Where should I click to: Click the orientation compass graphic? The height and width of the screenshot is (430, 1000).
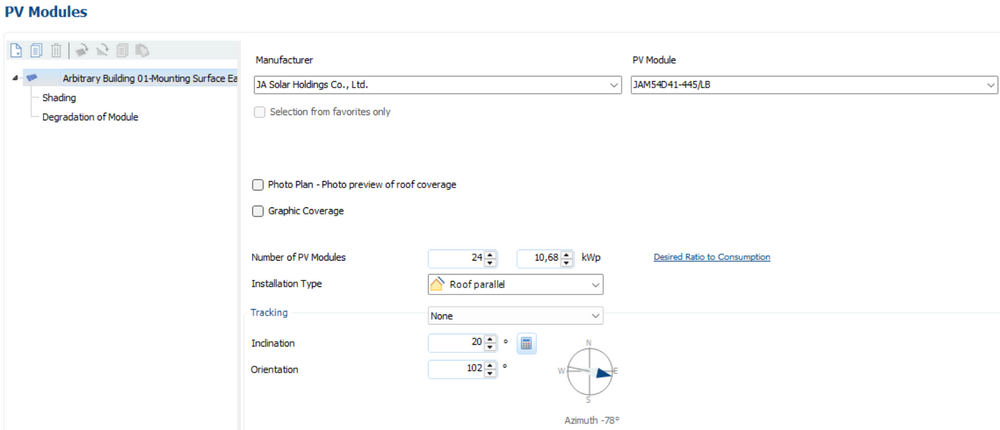click(588, 371)
